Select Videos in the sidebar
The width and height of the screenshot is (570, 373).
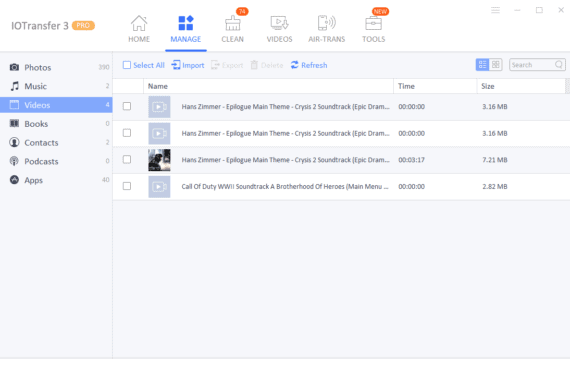tap(56, 105)
